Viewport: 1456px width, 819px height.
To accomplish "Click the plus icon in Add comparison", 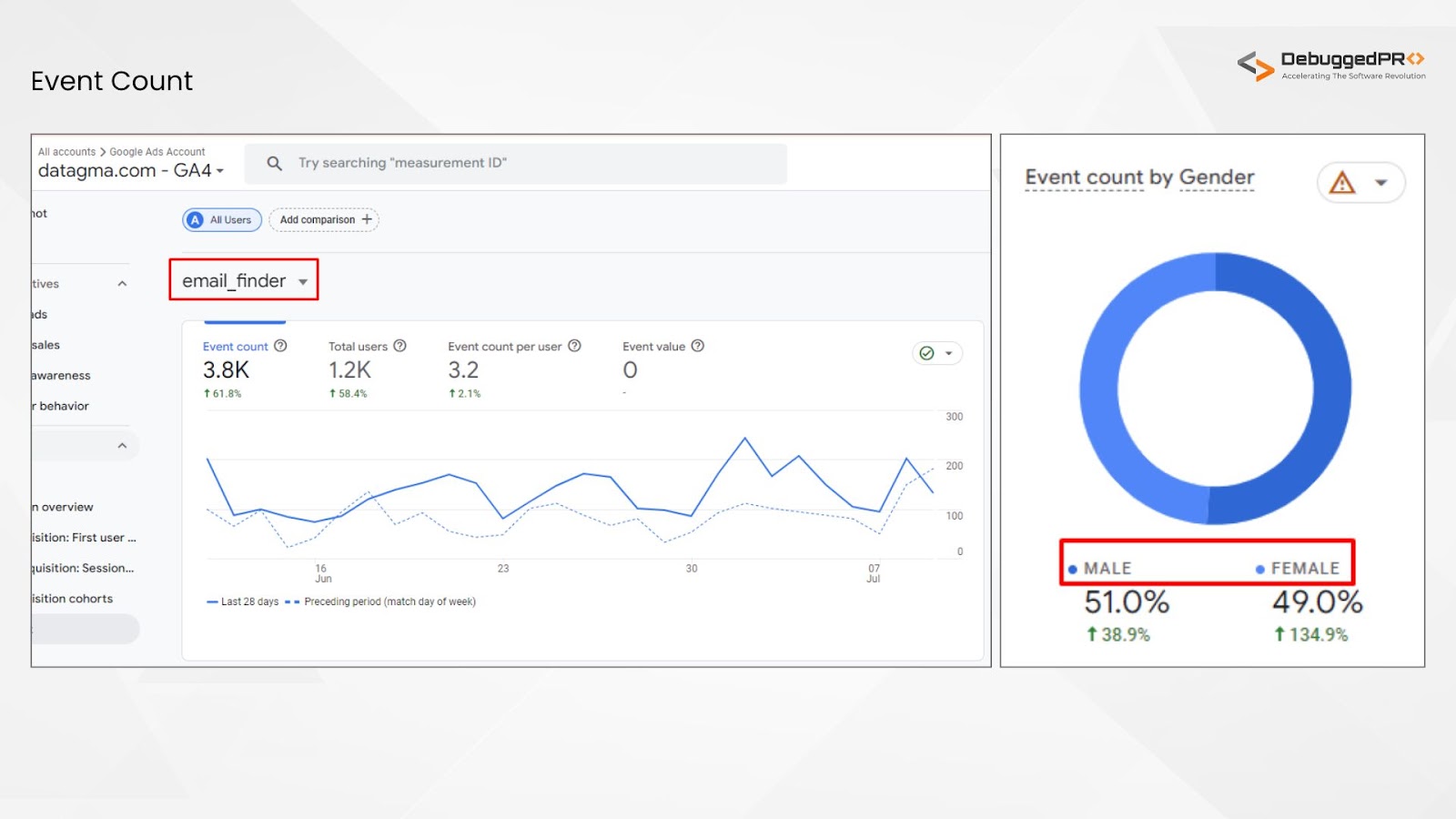I will pyautogui.click(x=367, y=219).
